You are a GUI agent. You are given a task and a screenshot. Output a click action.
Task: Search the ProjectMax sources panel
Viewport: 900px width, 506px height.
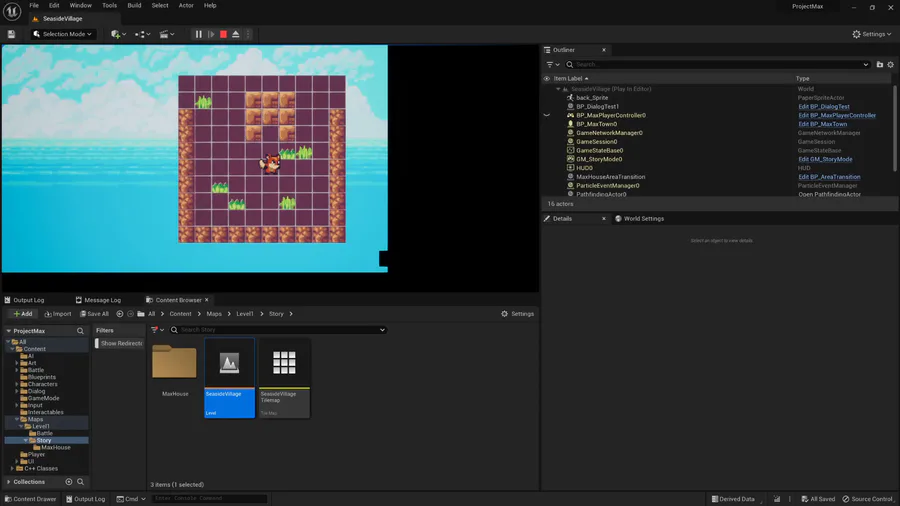click(80, 331)
